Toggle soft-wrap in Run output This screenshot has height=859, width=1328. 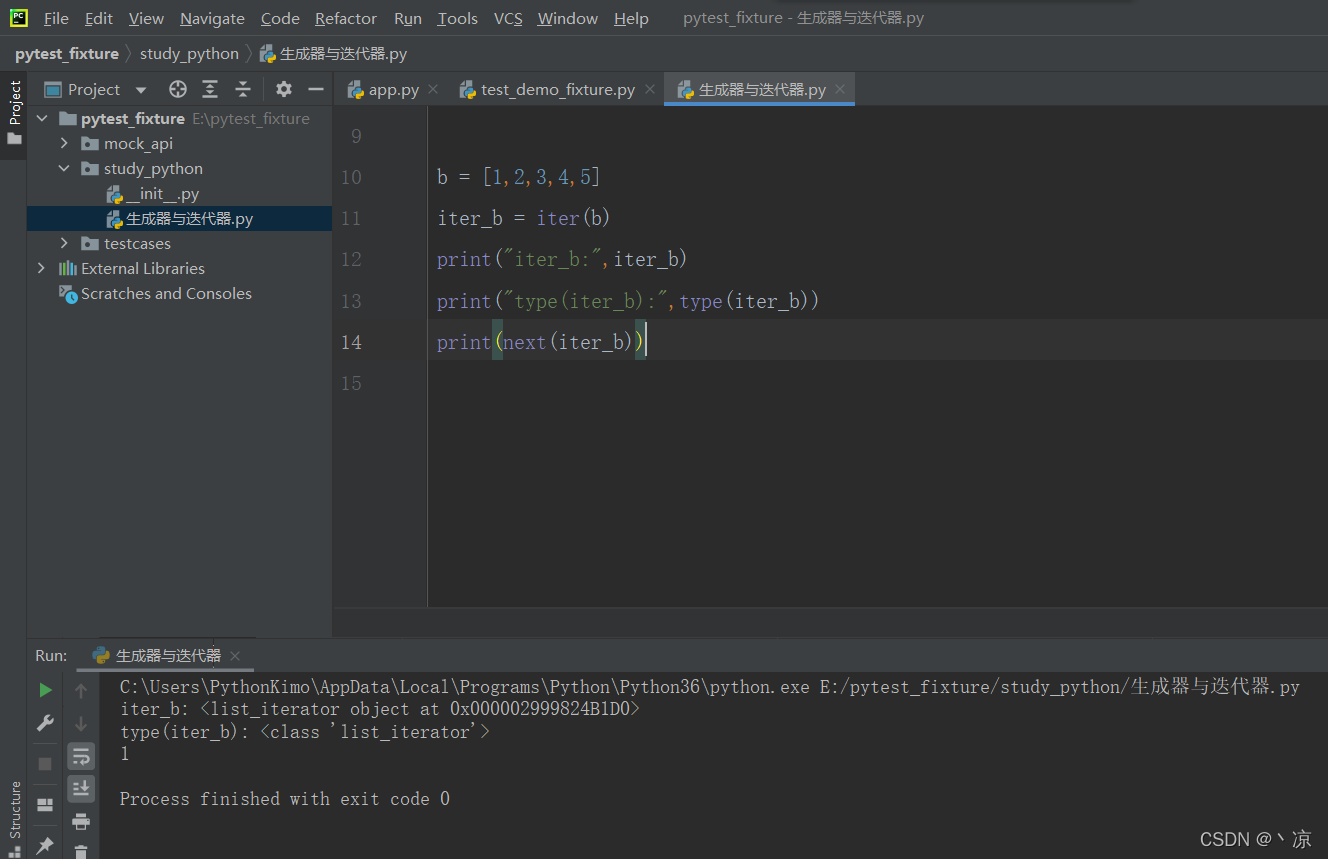pos(81,756)
